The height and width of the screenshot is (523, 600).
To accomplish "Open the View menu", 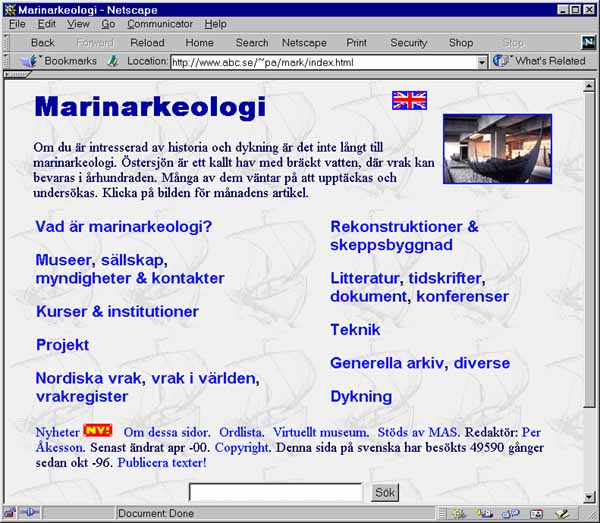I will click(78, 24).
